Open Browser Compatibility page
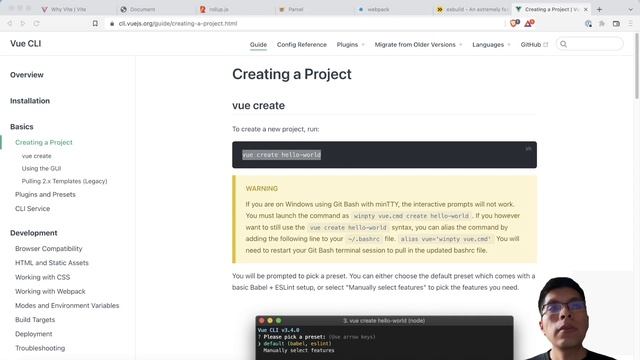The image size is (640, 360). [x=49, y=249]
